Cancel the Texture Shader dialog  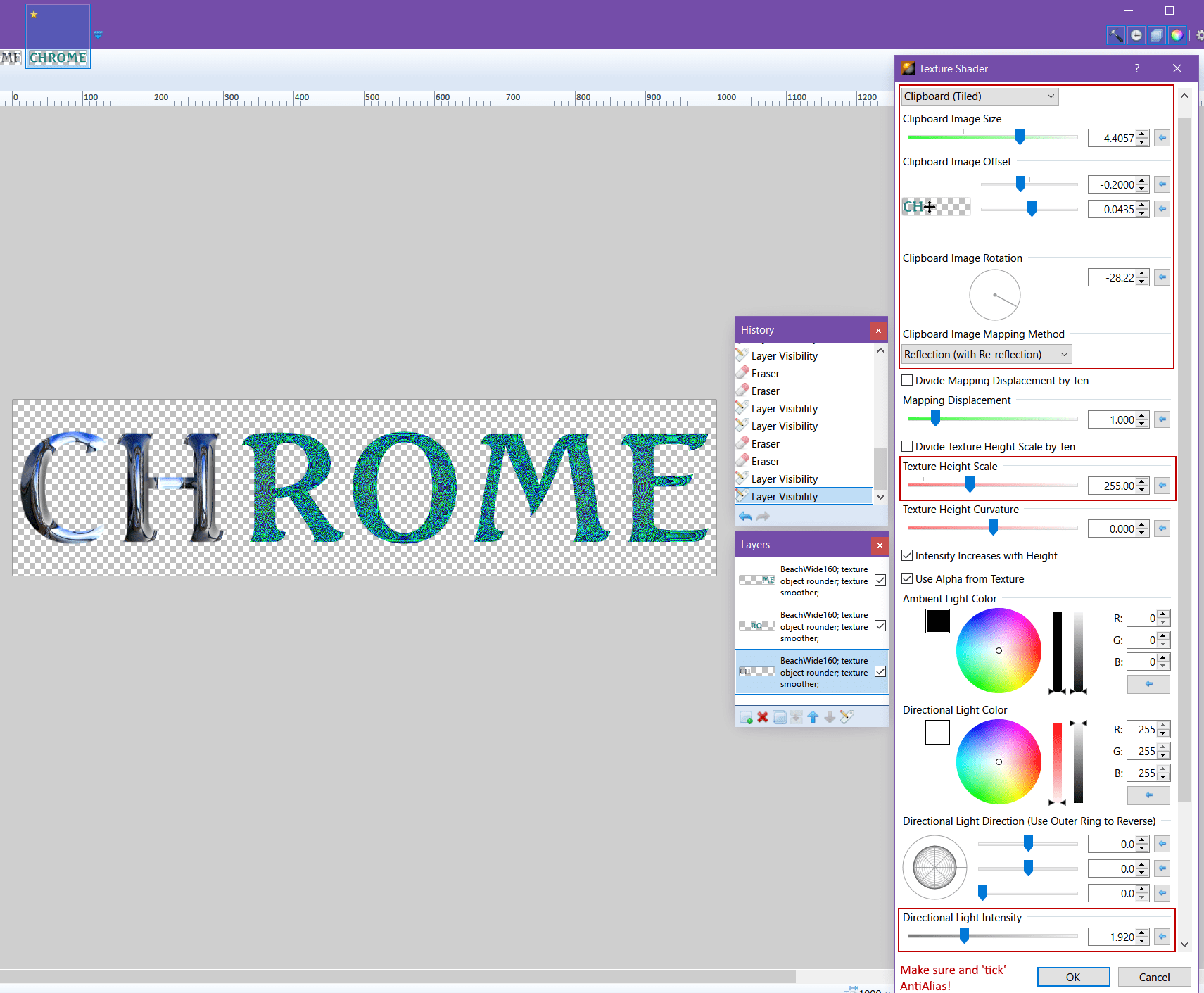[1153, 977]
